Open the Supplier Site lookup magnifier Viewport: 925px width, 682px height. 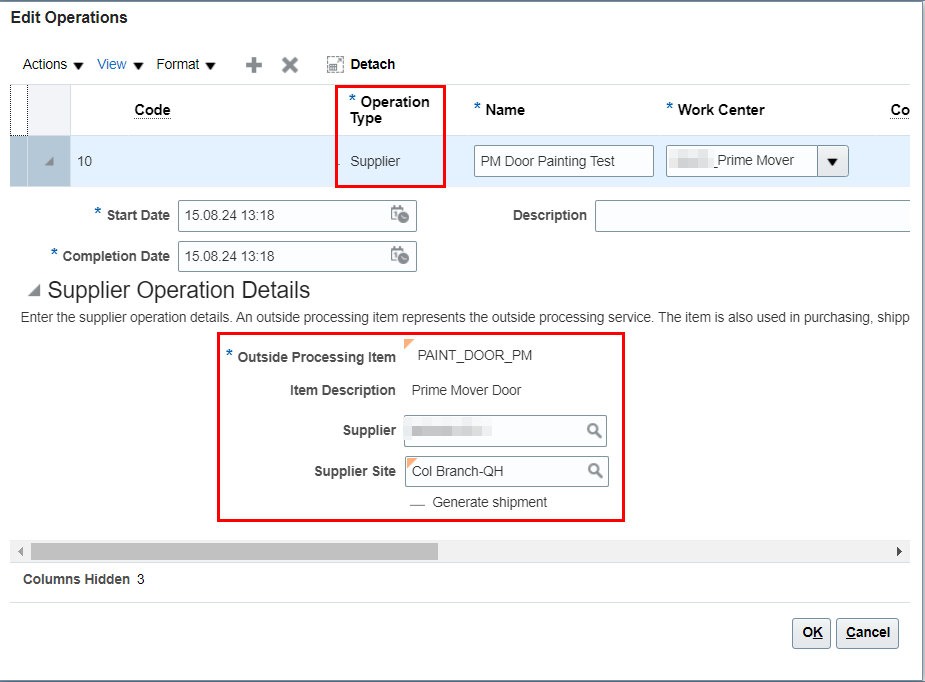[x=595, y=471]
